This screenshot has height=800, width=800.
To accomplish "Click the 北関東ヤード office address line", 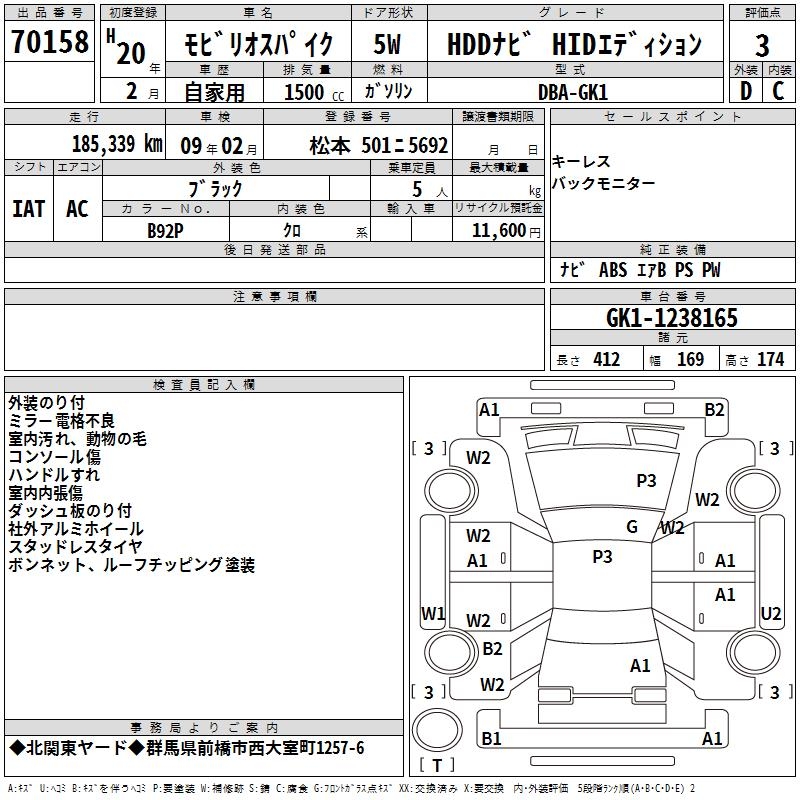I will click(x=187, y=748).
